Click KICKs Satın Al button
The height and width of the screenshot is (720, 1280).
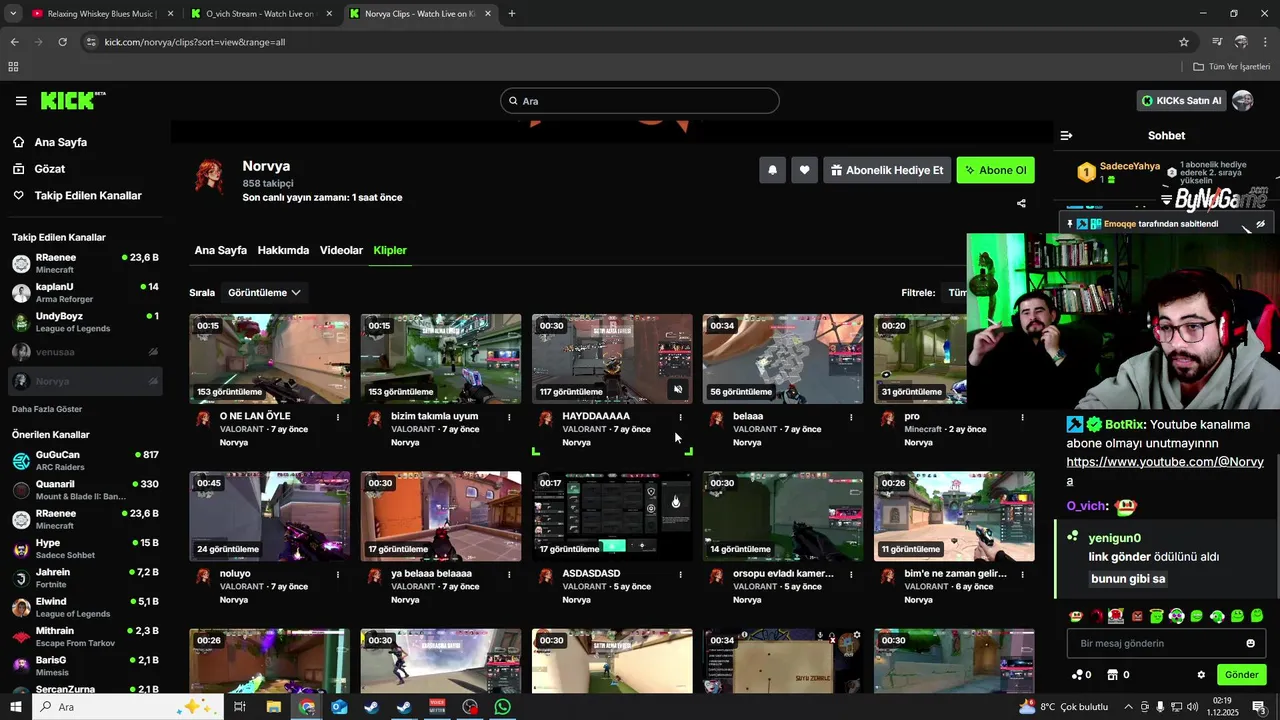1181,101
